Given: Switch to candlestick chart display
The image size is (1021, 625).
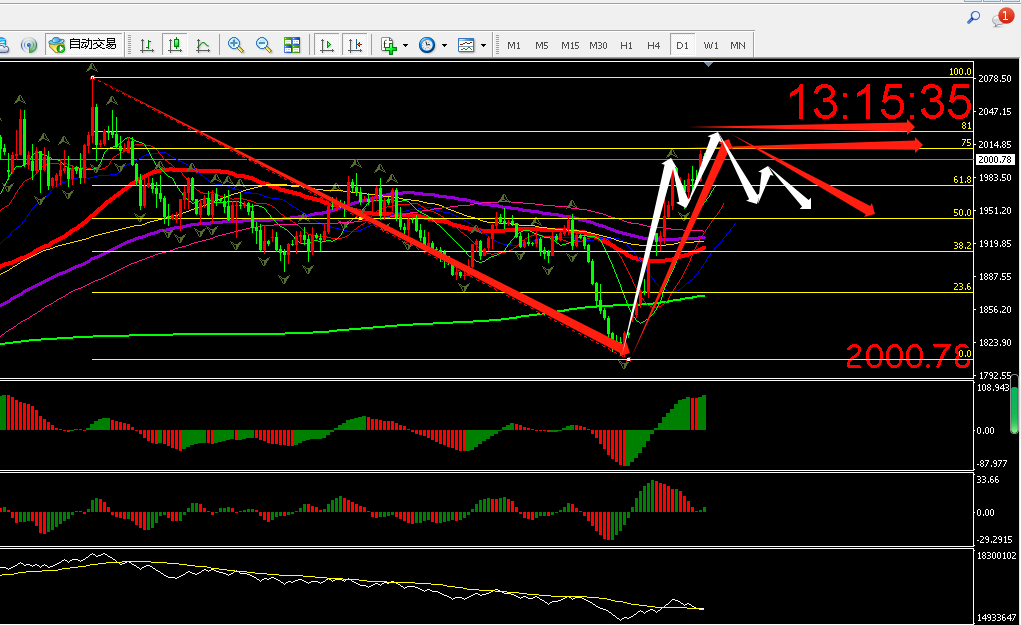Looking at the screenshot, I should [175, 45].
